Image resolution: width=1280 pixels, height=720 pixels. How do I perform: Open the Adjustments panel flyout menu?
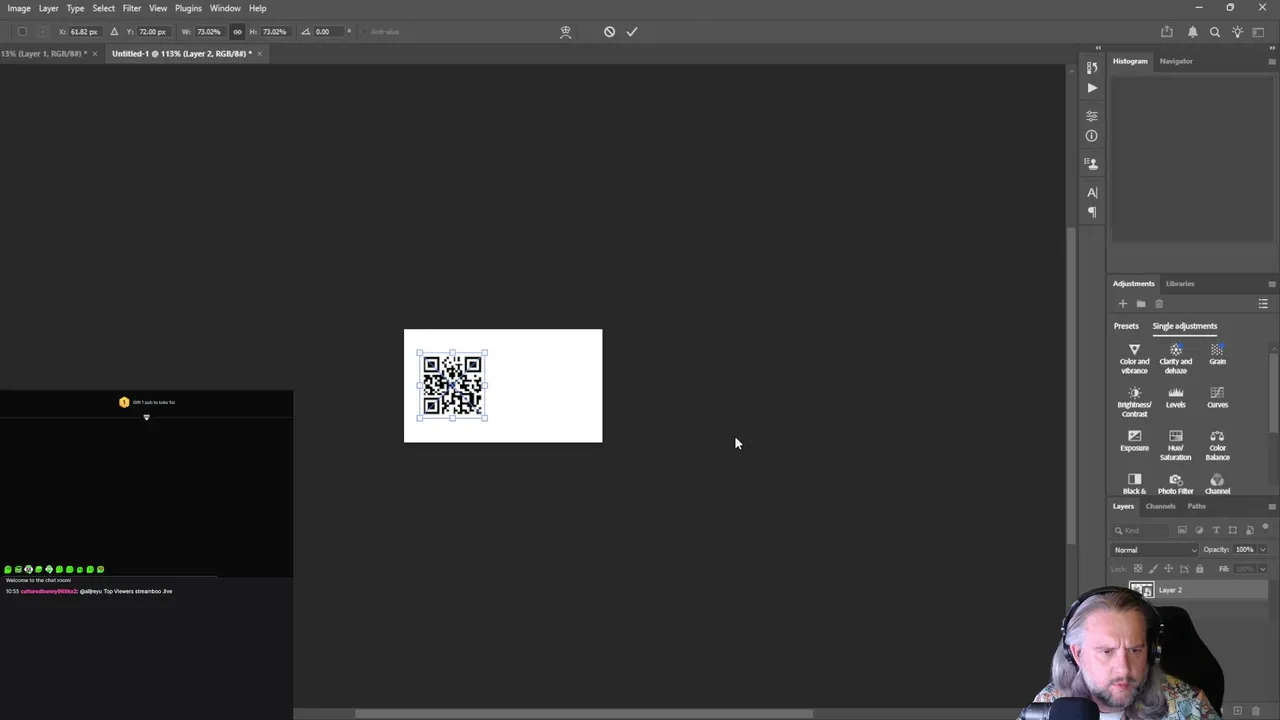(1271, 284)
